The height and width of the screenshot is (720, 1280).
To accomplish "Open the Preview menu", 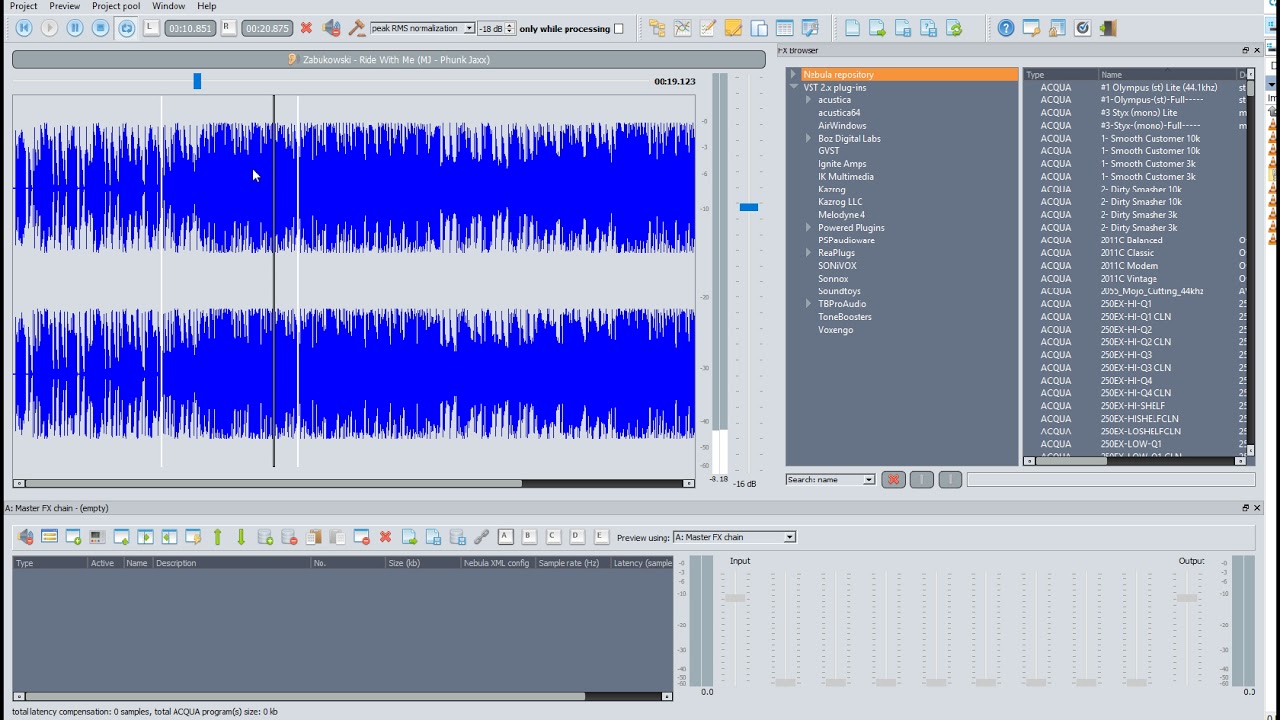I will pyautogui.click(x=65, y=6).
